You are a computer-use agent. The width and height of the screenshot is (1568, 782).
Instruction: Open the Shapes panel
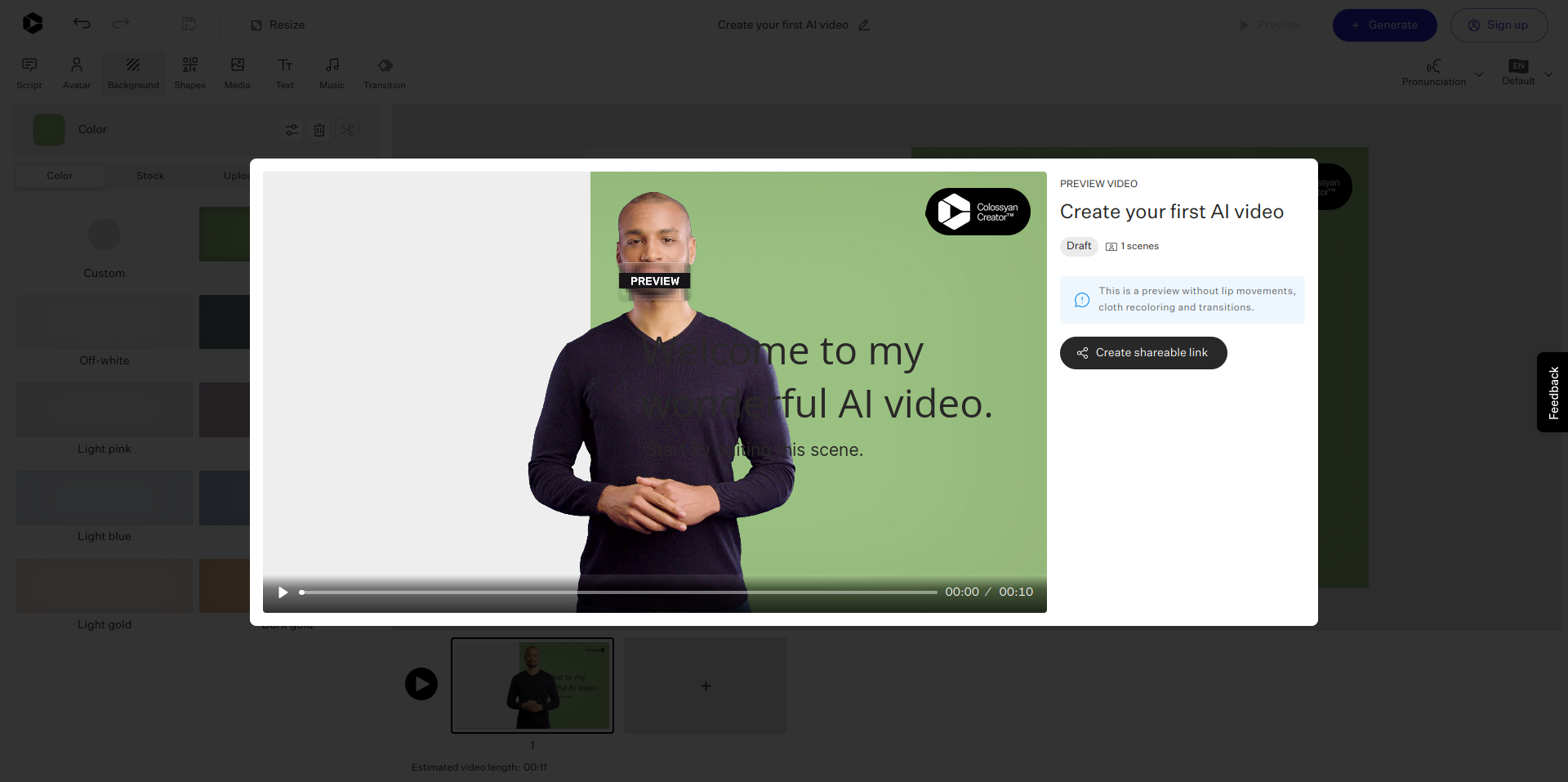(x=189, y=73)
